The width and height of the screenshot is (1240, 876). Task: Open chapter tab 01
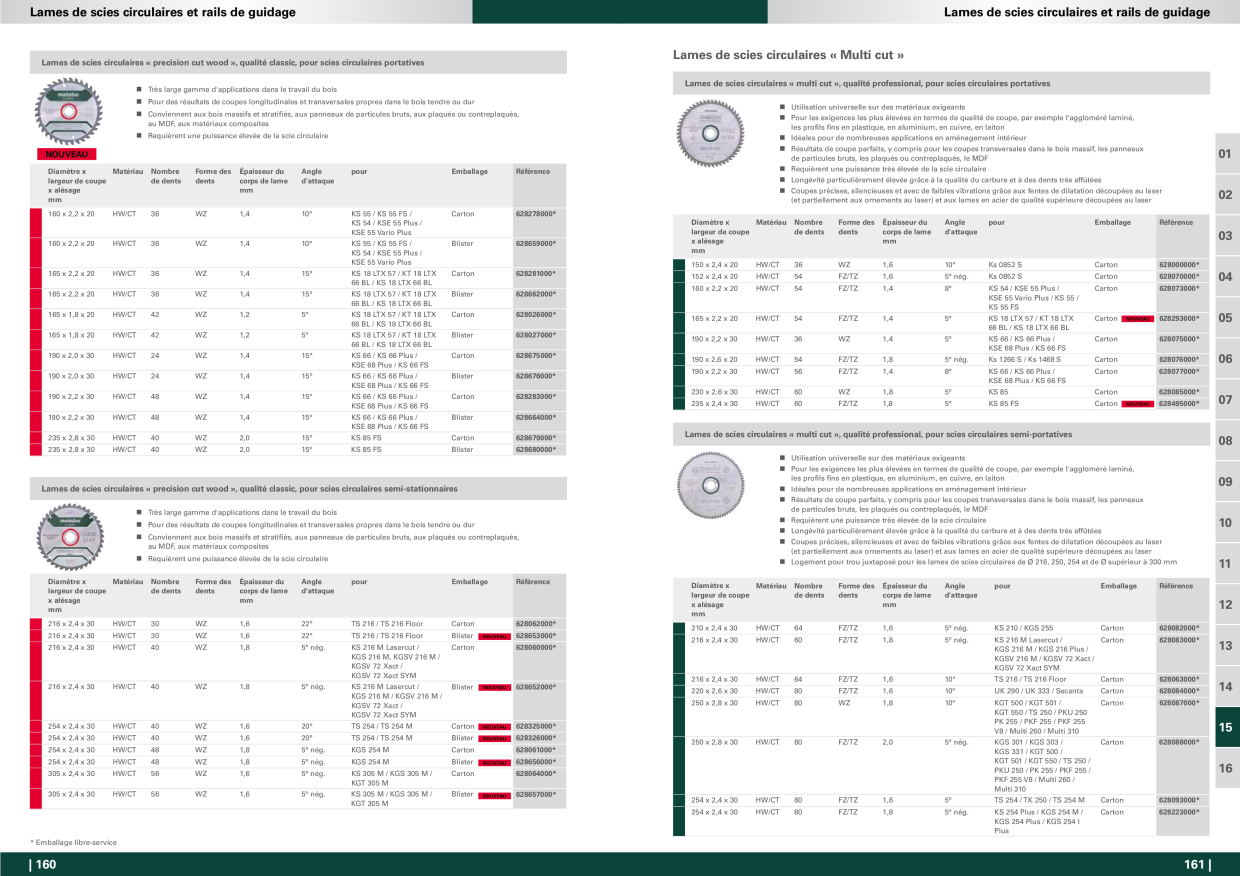(x=1226, y=154)
